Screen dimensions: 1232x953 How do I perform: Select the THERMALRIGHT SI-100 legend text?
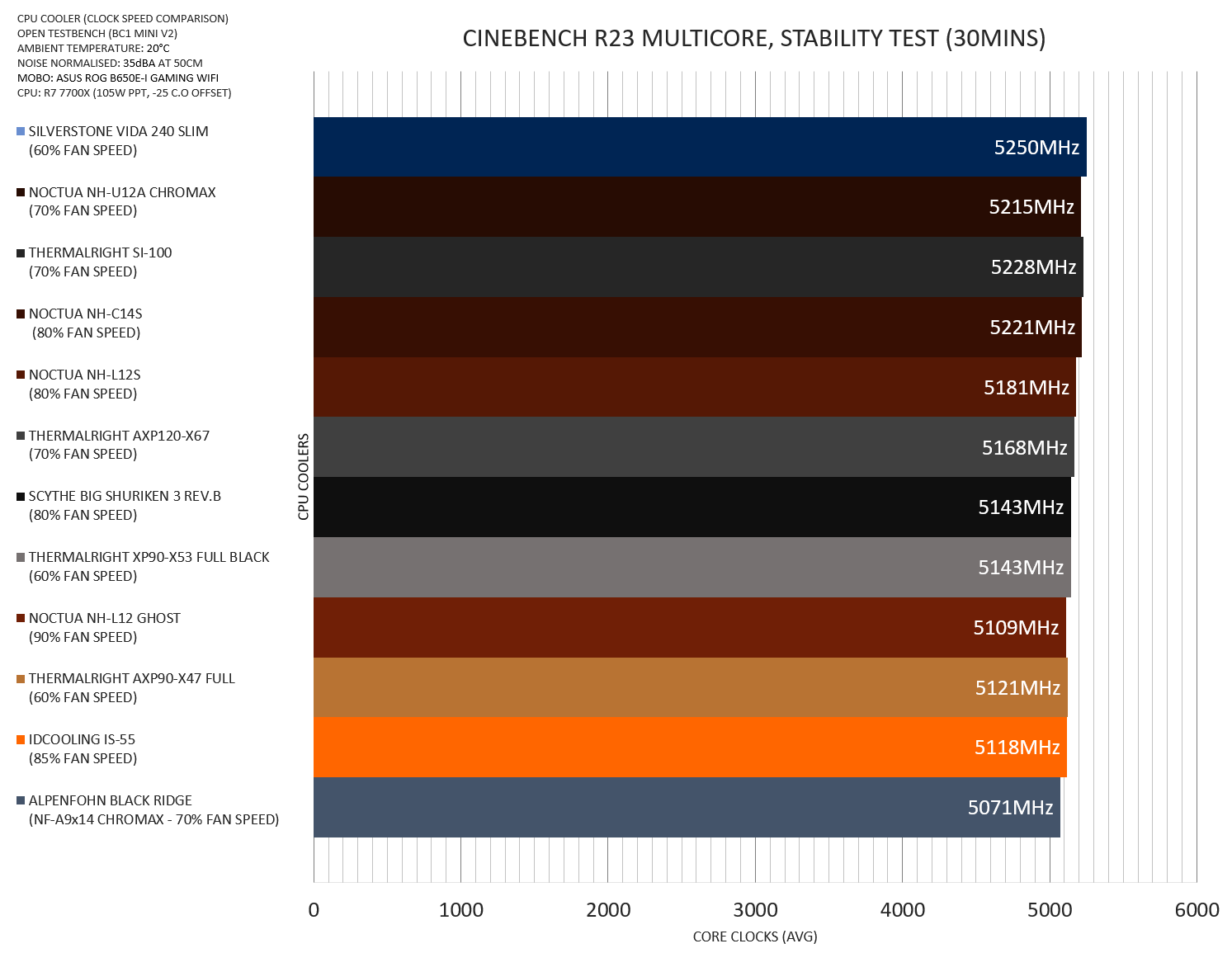pos(100,252)
